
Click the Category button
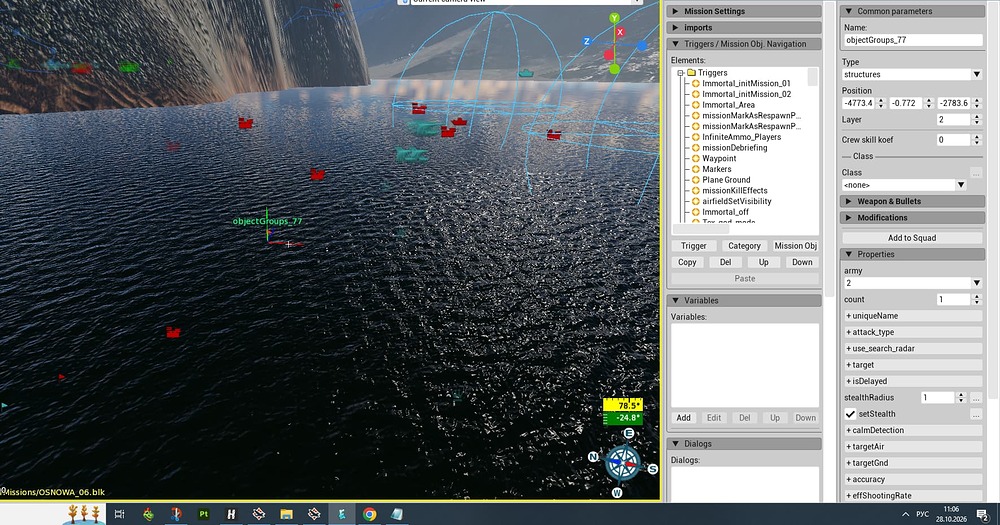[x=744, y=246]
